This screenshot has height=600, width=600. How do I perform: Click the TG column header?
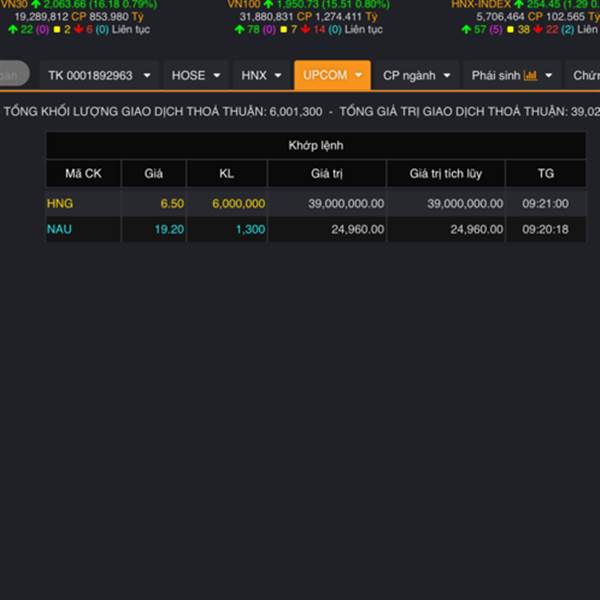(546, 174)
